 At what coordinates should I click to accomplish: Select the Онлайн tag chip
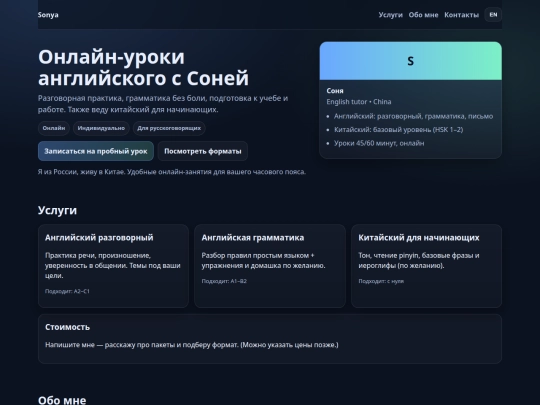click(54, 128)
